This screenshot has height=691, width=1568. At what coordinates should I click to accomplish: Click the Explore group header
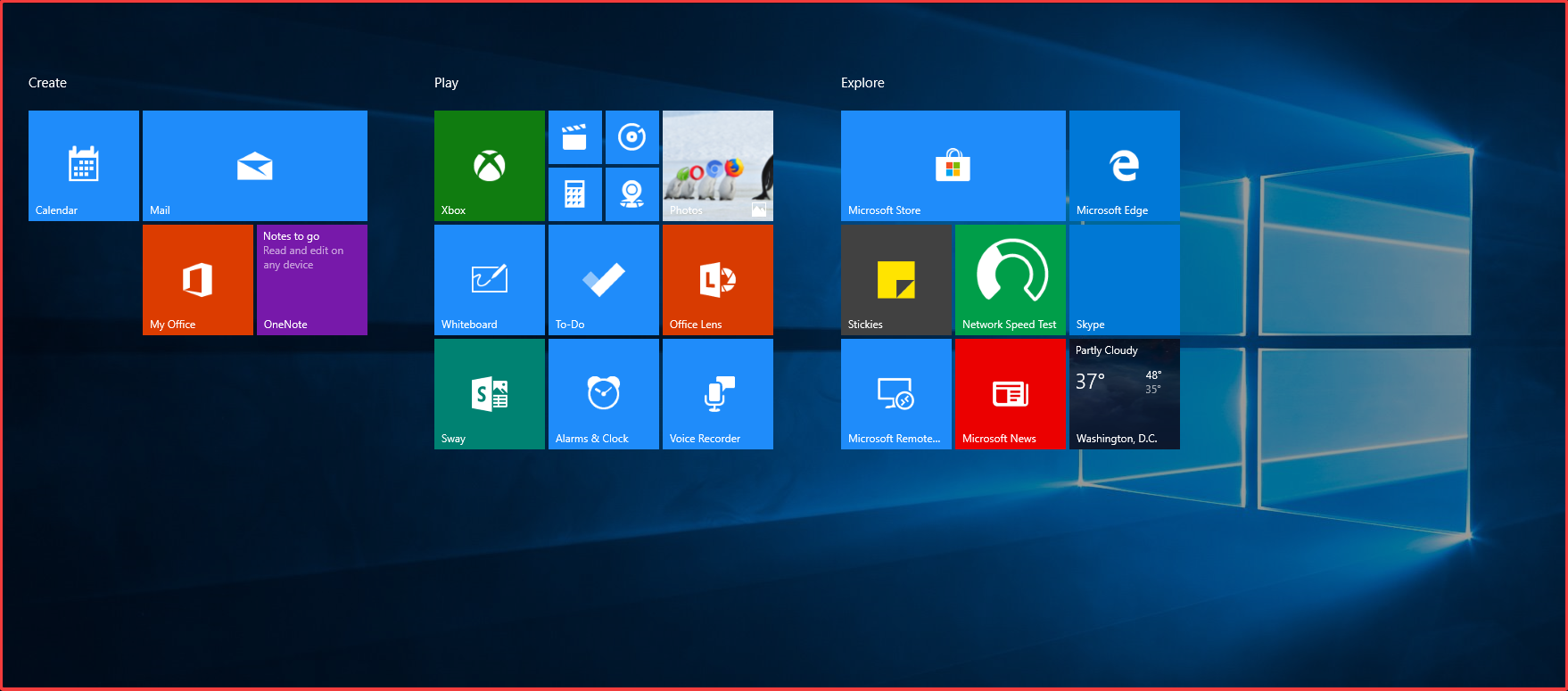coord(862,83)
